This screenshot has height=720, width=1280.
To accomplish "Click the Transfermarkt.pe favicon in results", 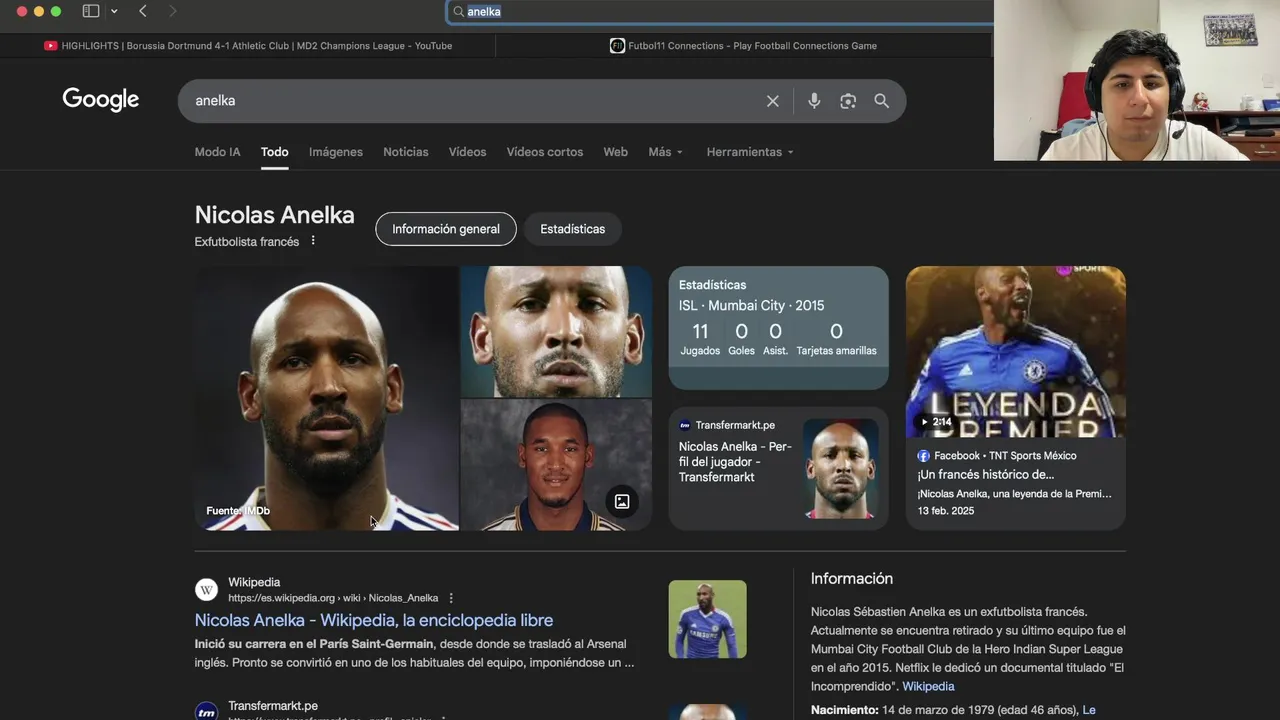I will point(207,712).
